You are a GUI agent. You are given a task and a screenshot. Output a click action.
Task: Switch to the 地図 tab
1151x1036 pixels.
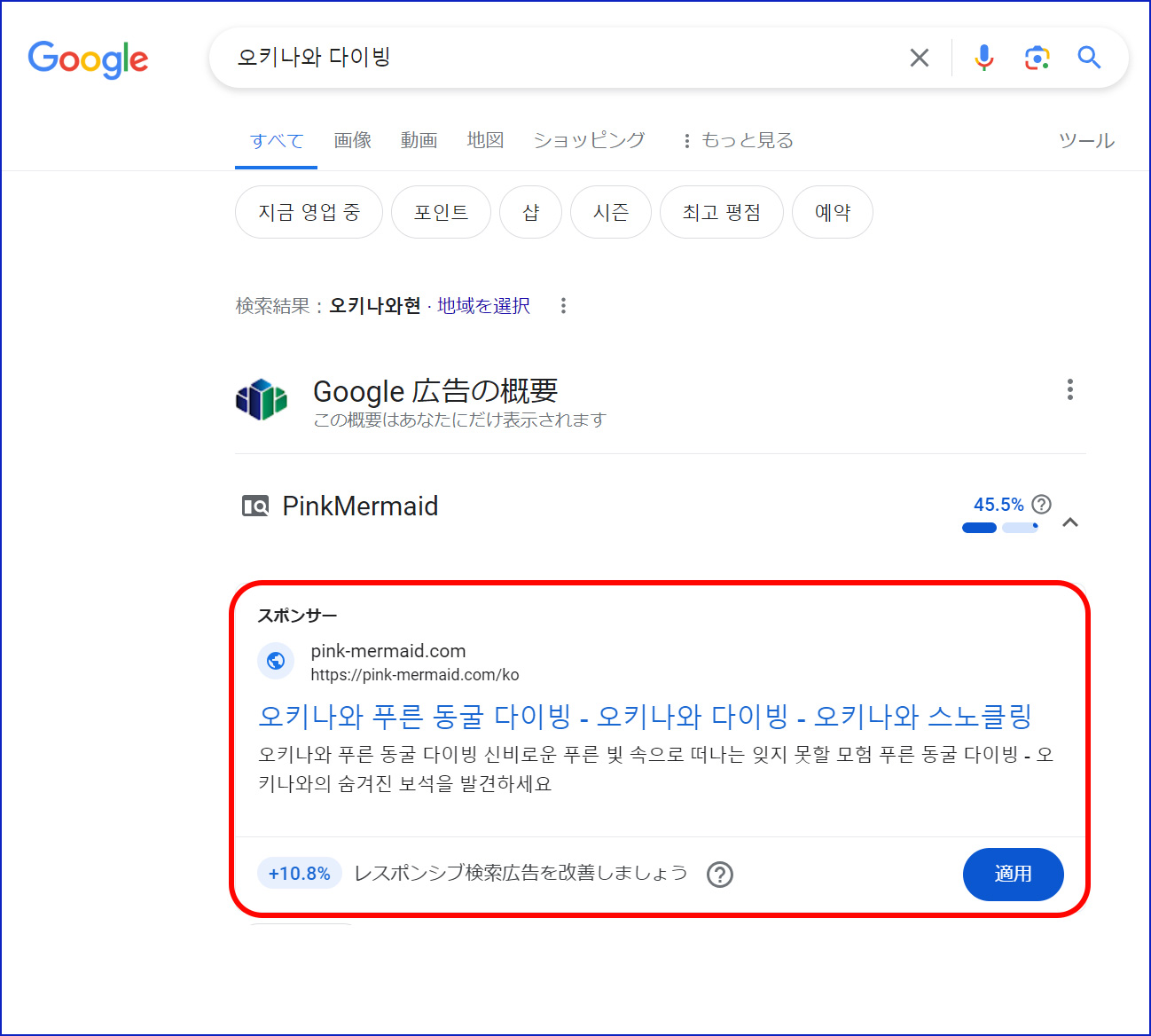[x=485, y=141]
